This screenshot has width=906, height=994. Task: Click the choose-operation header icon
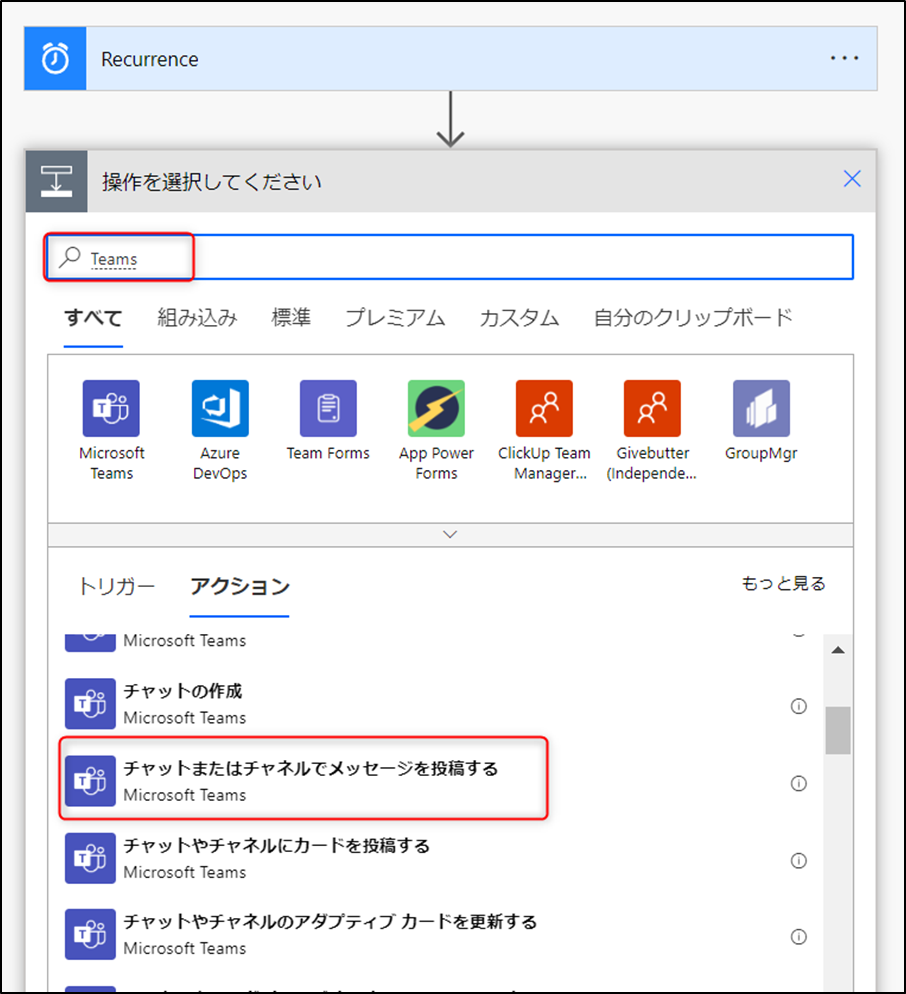[x=56, y=181]
